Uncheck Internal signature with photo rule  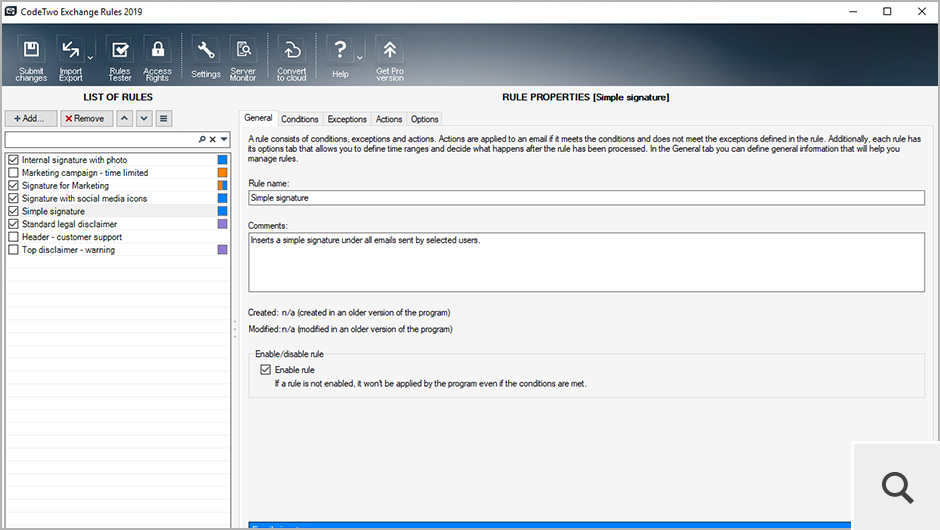(13, 160)
